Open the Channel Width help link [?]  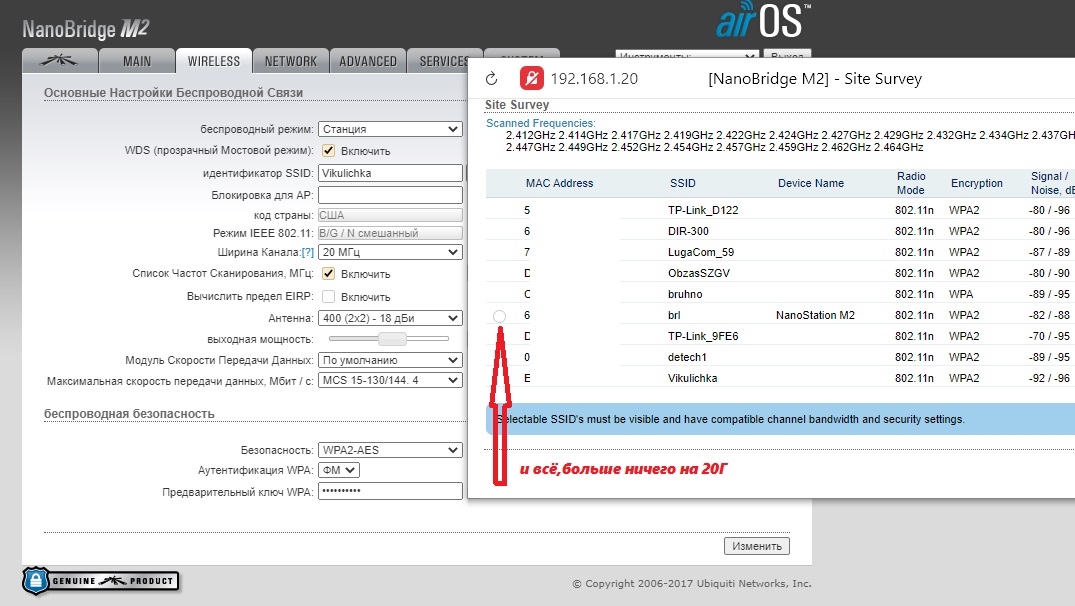[x=308, y=252]
